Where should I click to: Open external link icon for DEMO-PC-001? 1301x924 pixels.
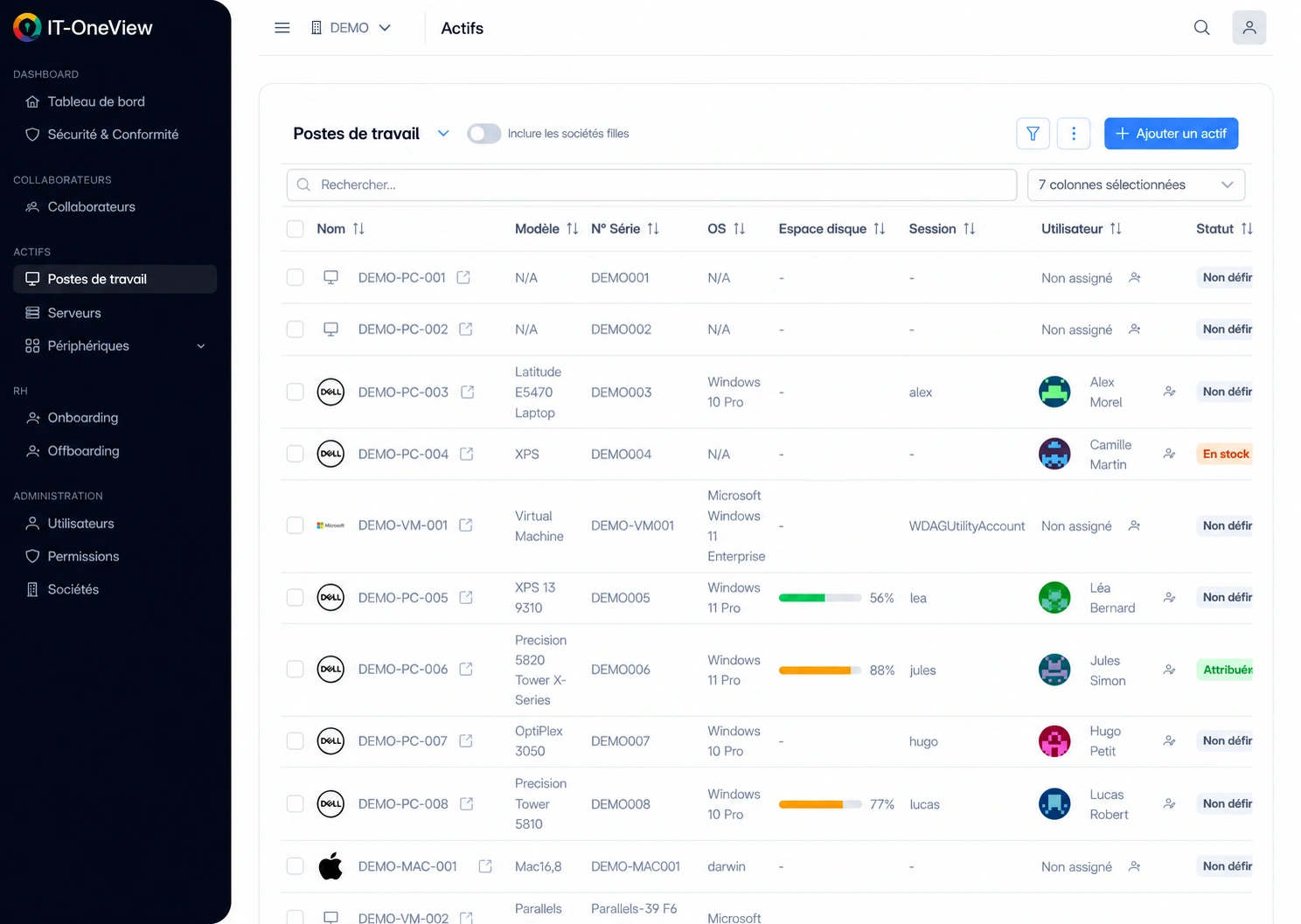tap(463, 277)
